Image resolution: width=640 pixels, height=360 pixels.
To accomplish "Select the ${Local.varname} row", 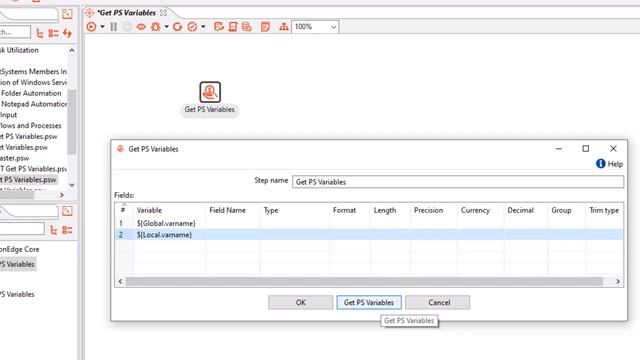I will [x=369, y=235].
